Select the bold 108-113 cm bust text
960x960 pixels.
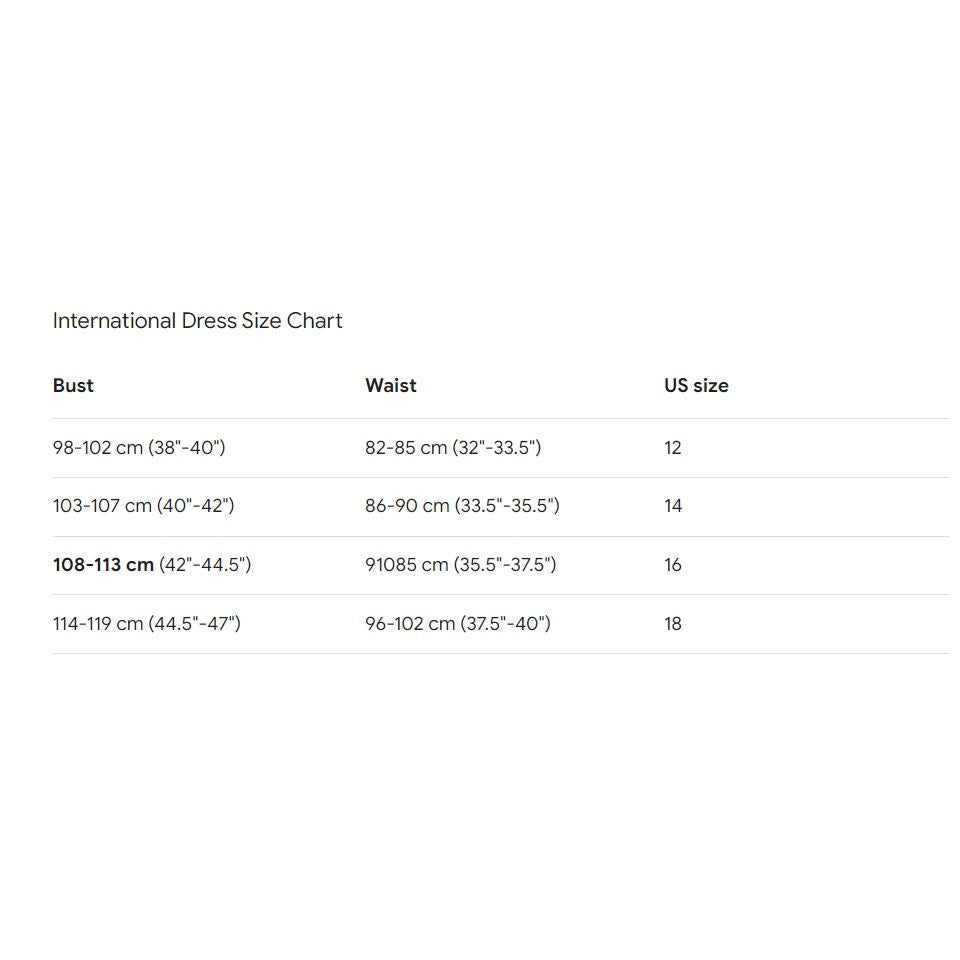point(103,564)
